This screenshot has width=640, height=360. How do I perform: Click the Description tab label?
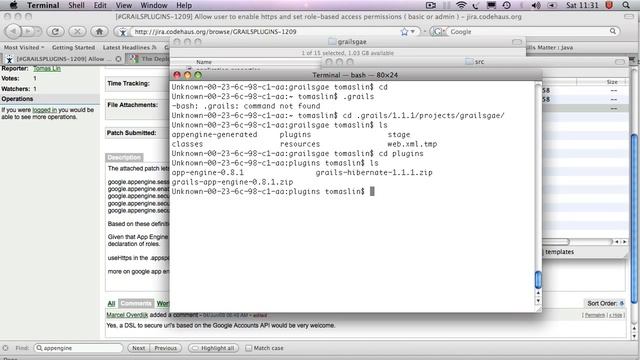pos(124,158)
